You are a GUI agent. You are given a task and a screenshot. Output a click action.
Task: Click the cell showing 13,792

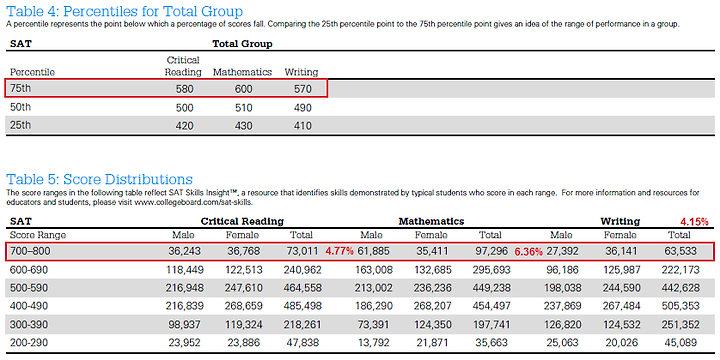(374, 343)
